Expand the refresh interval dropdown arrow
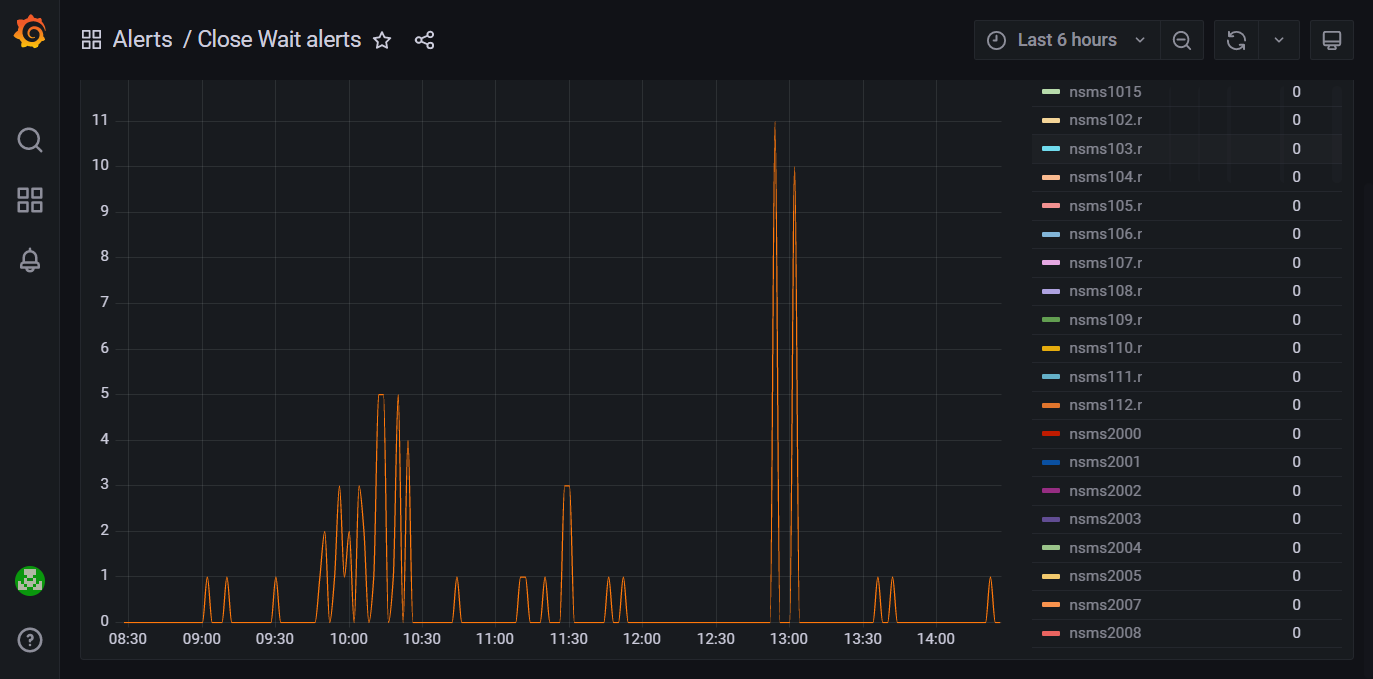Image resolution: width=1373 pixels, height=679 pixels. [1278, 40]
